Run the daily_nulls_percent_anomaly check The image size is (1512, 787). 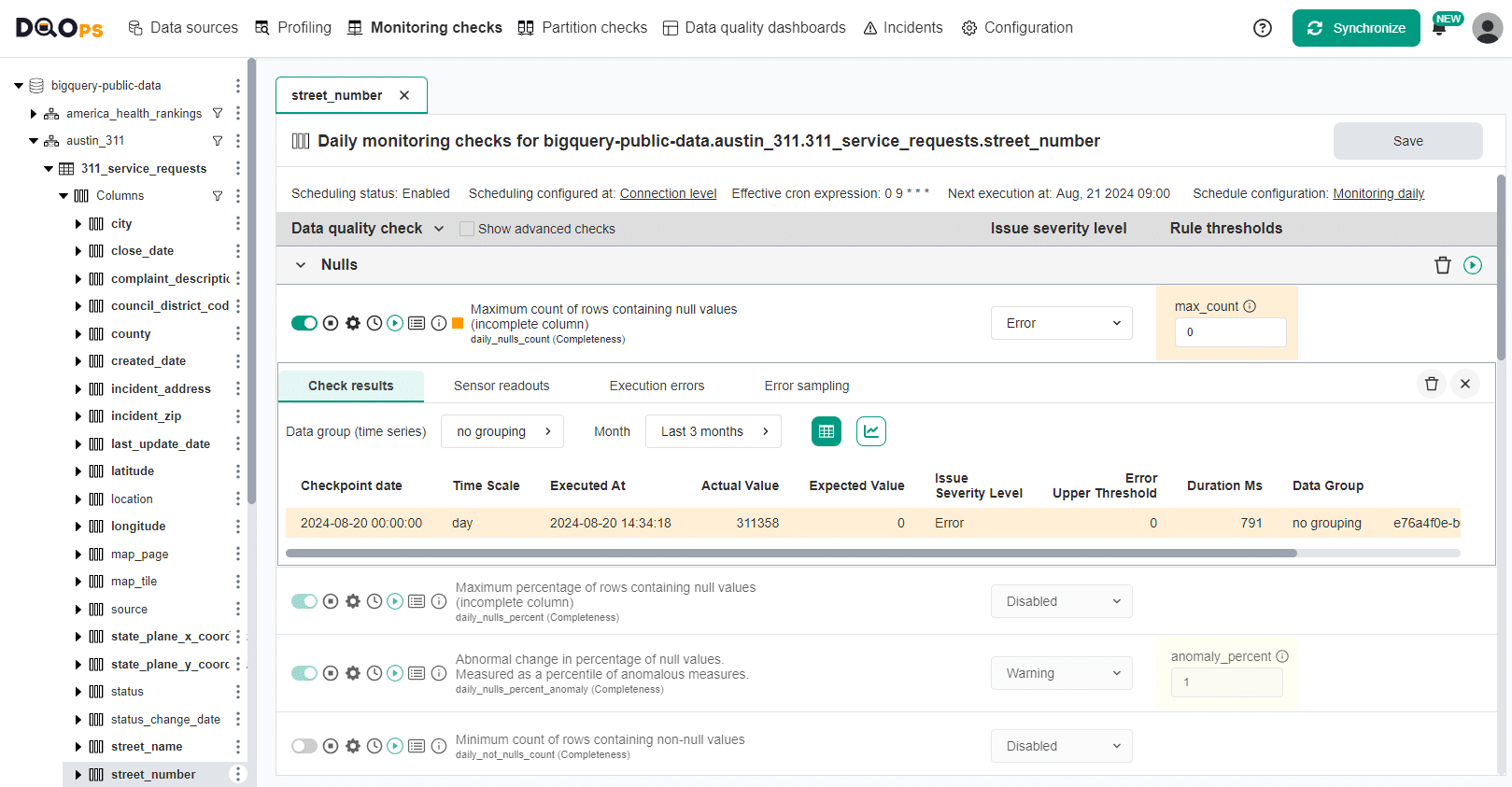[395, 673]
